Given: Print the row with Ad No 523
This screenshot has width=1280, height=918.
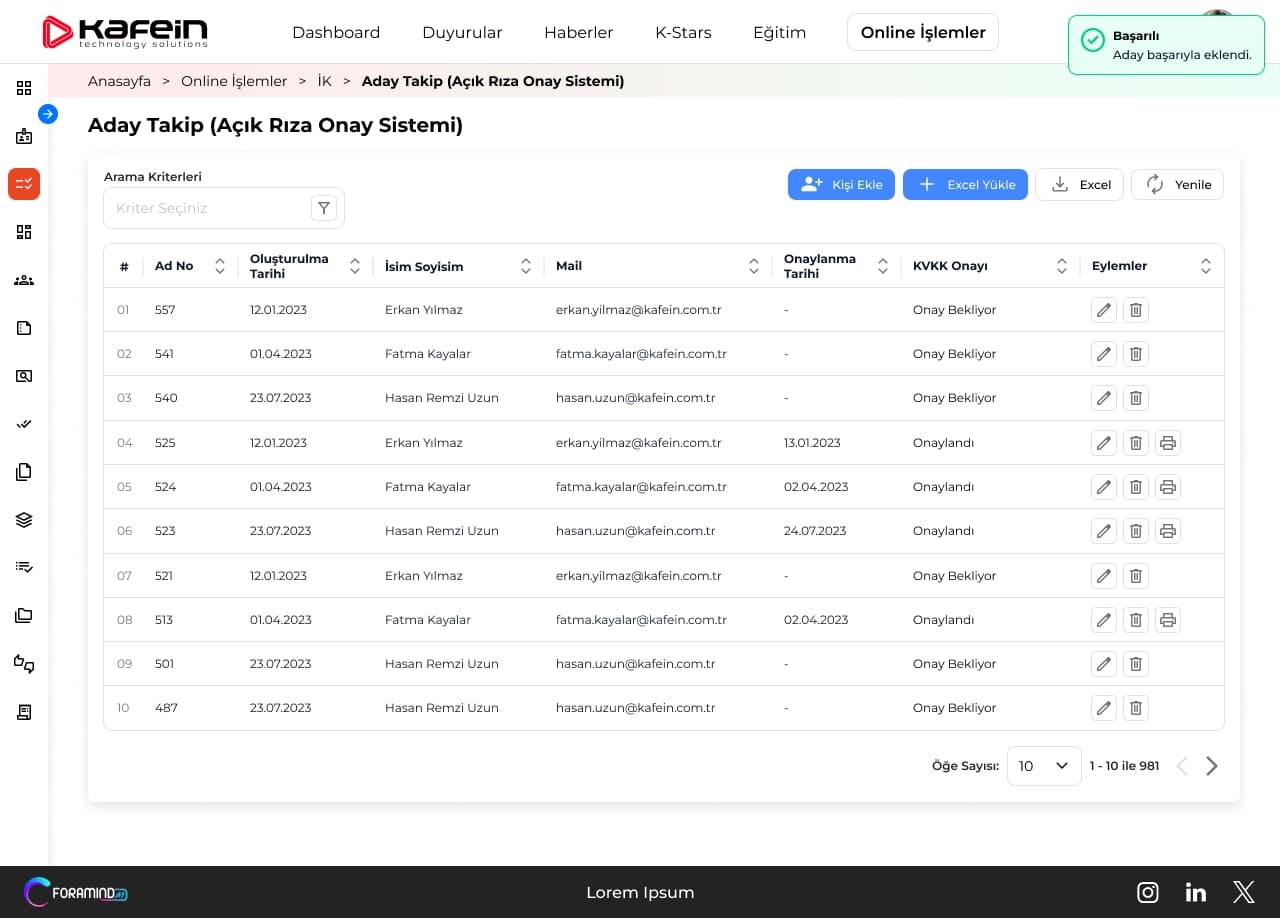Looking at the screenshot, I should (x=1168, y=531).
